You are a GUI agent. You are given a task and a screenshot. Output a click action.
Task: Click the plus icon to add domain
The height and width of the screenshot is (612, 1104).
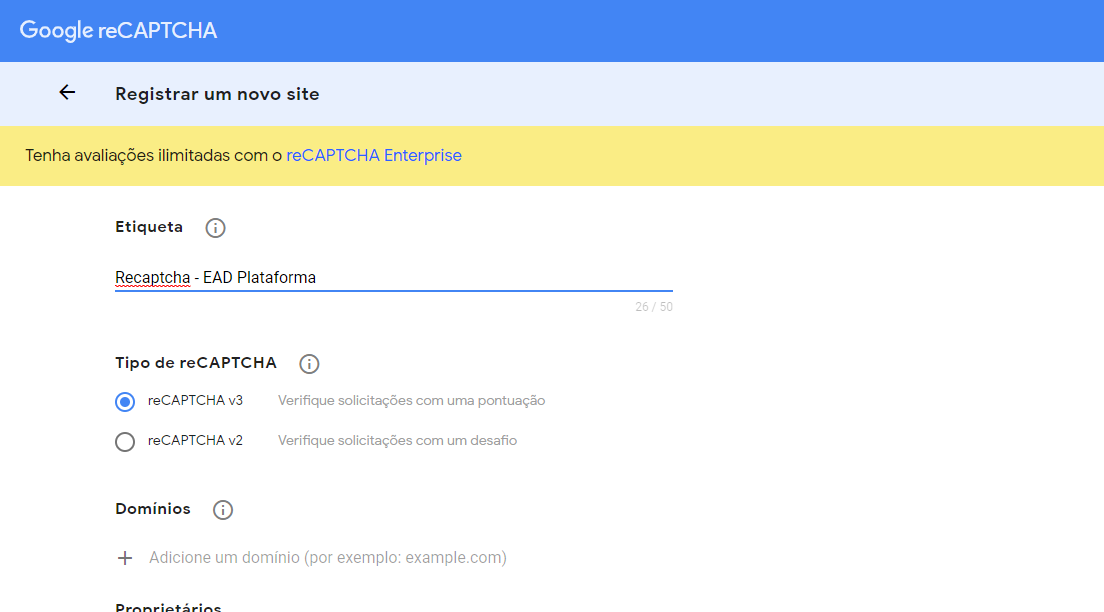pos(125,558)
